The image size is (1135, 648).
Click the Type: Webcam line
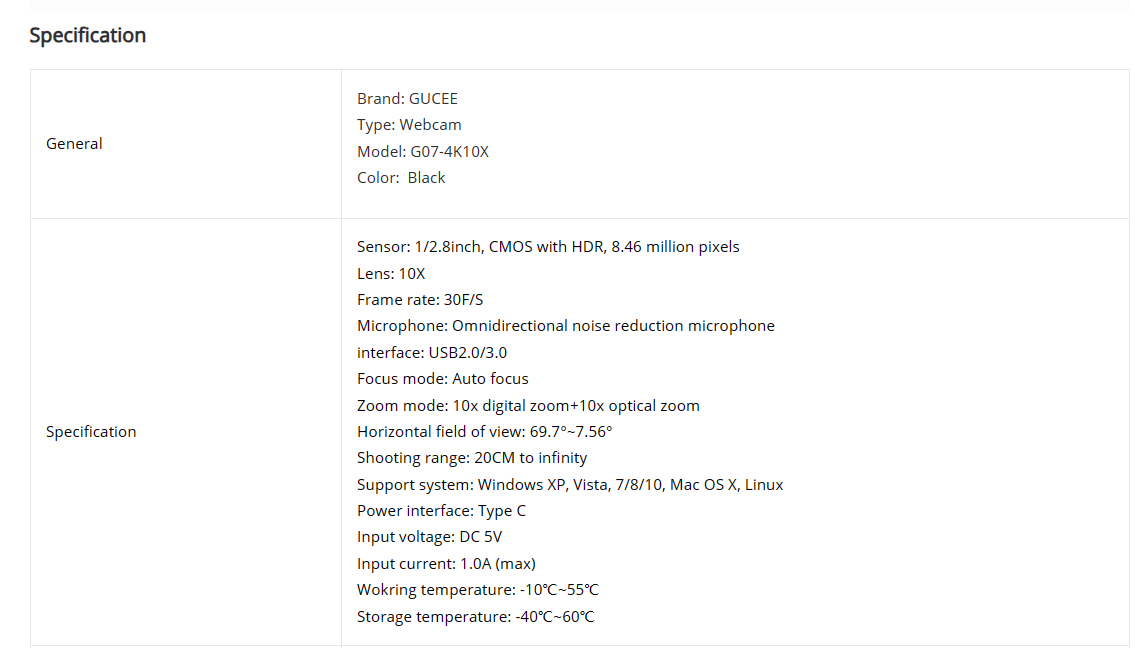click(x=409, y=125)
